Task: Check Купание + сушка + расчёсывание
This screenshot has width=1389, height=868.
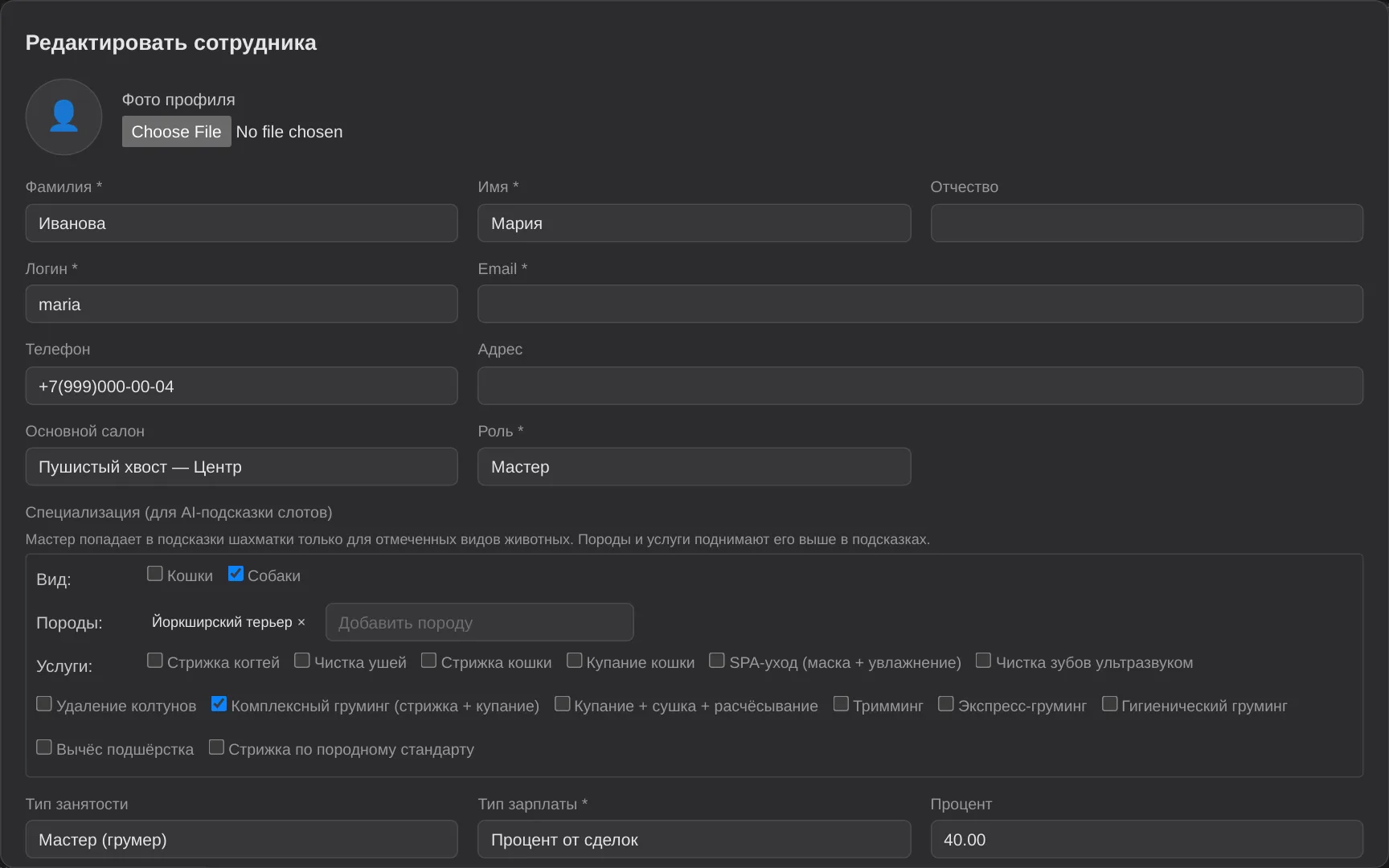Action: (x=563, y=704)
